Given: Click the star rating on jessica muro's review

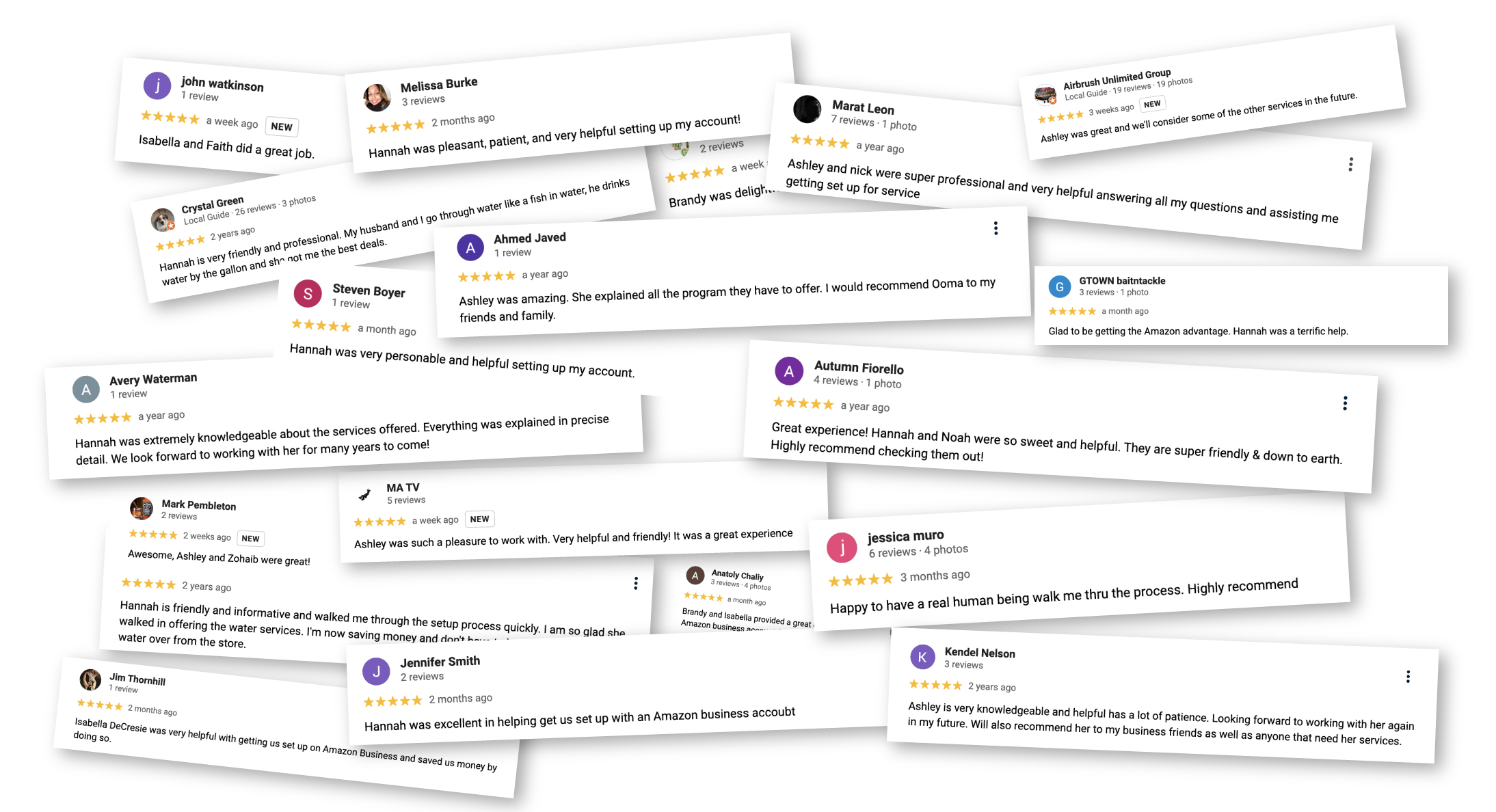Looking at the screenshot, I should click(860, 580).
